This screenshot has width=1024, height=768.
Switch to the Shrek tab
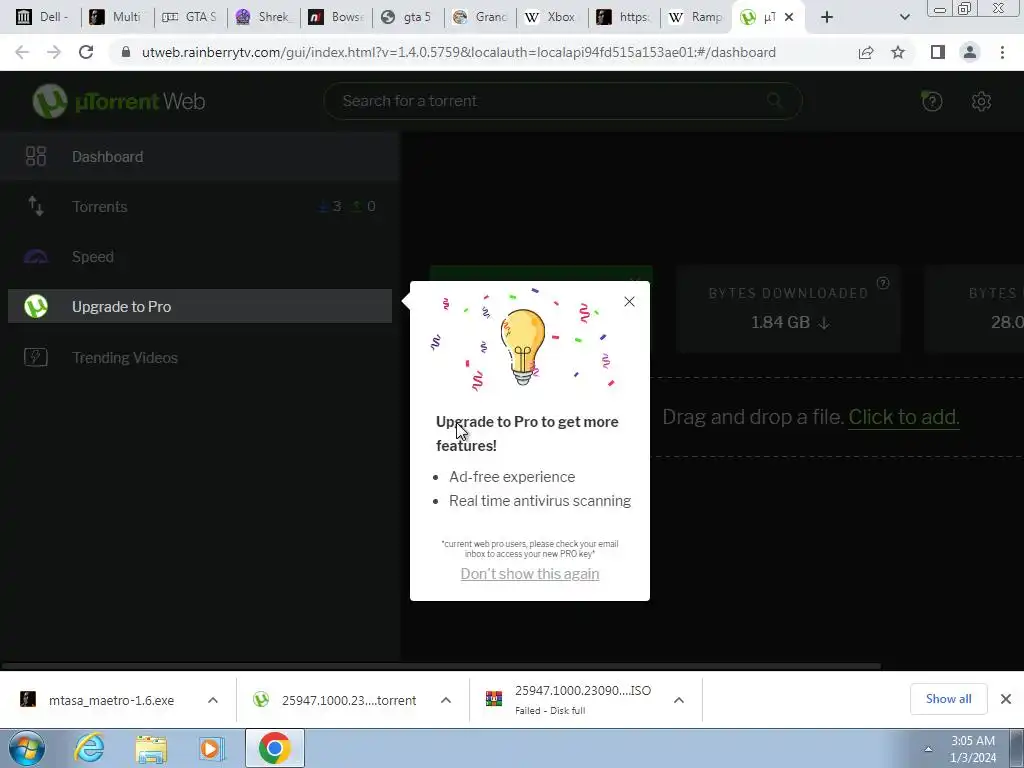pyautogui.click(x=264, y=17)
